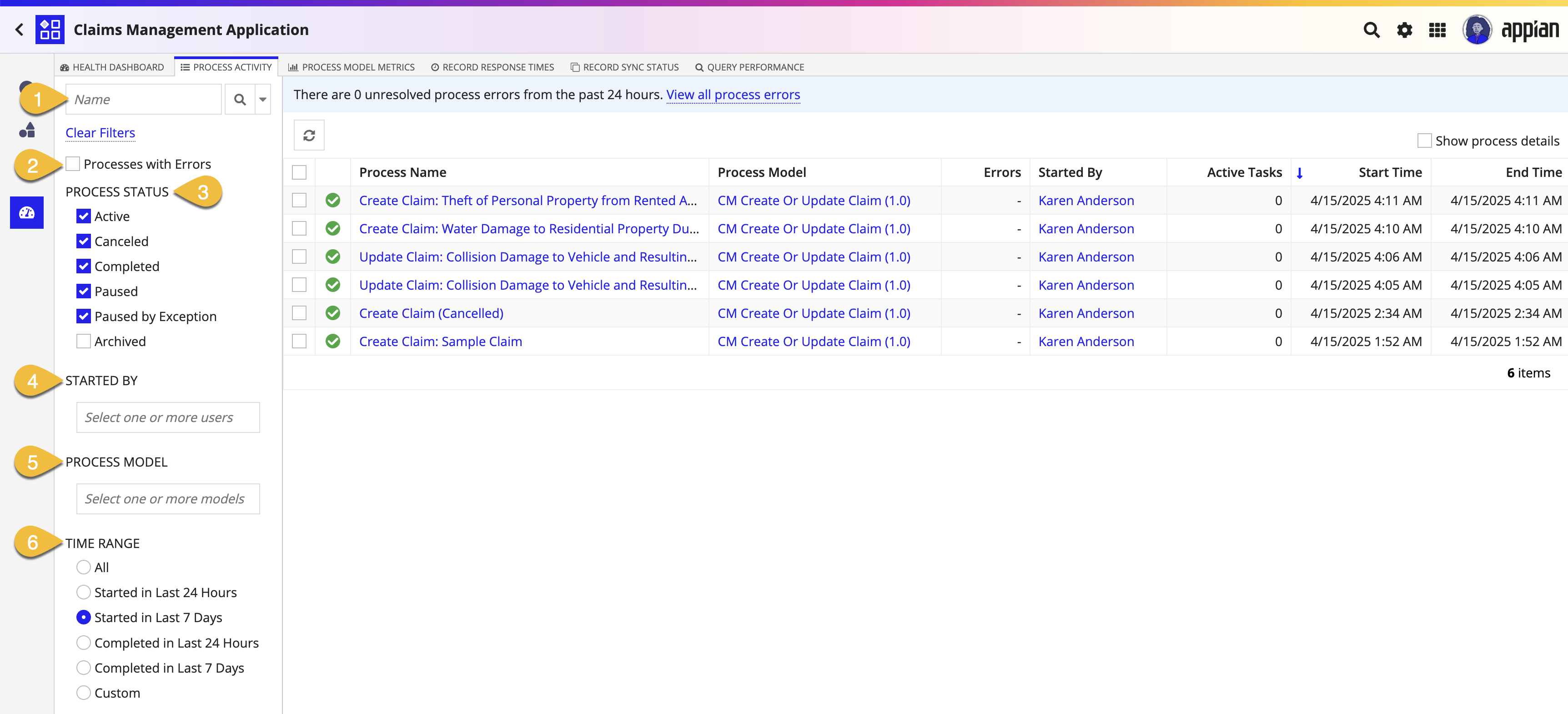Select all processes with header checkbox

coord(300,172)
